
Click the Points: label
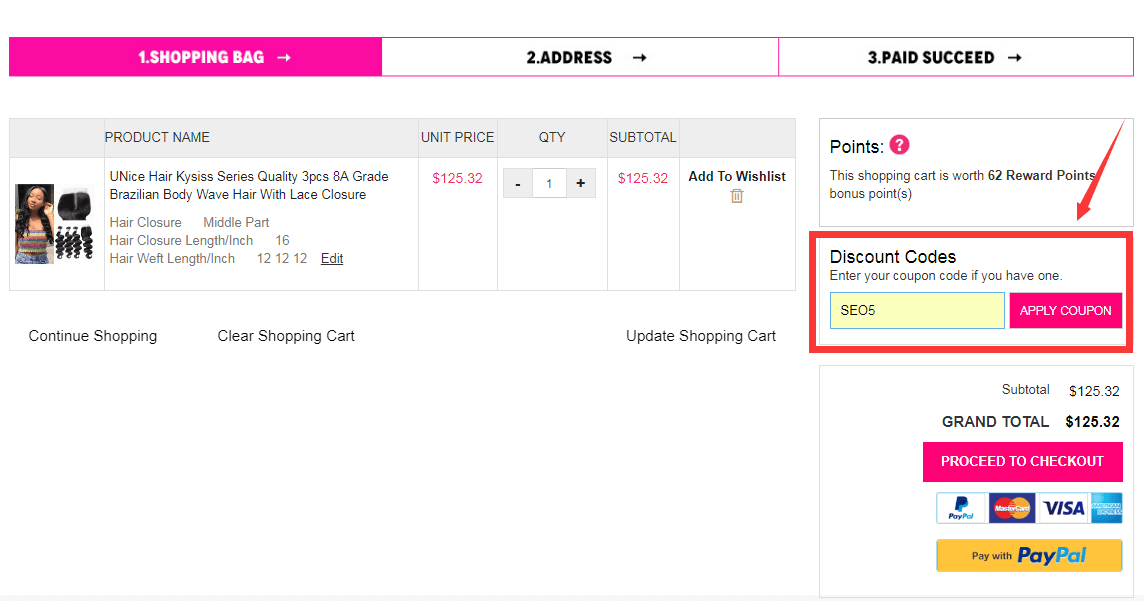coord(857,147)
